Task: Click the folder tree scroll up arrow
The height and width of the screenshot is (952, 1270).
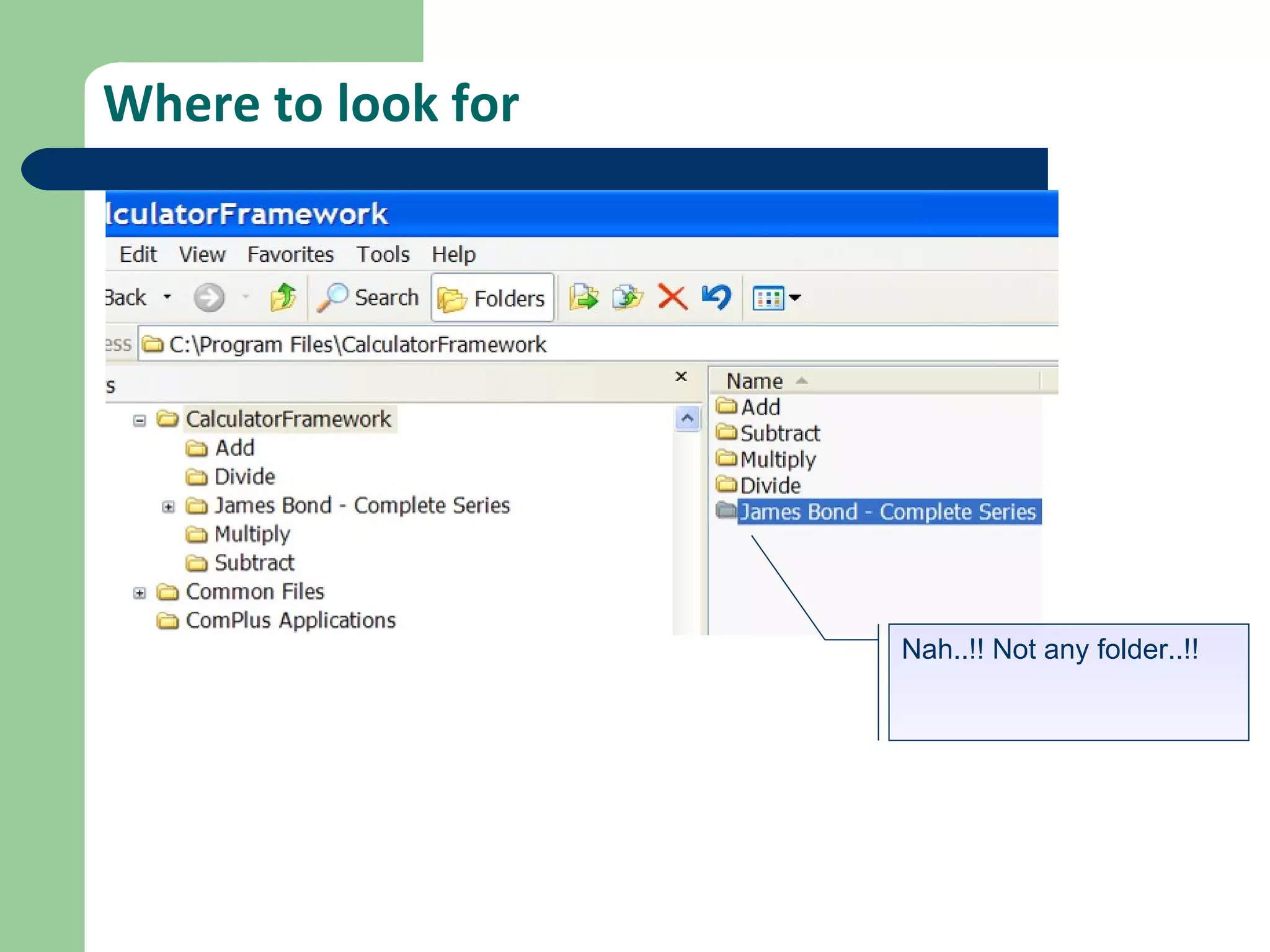Action: tap(687, 419)
